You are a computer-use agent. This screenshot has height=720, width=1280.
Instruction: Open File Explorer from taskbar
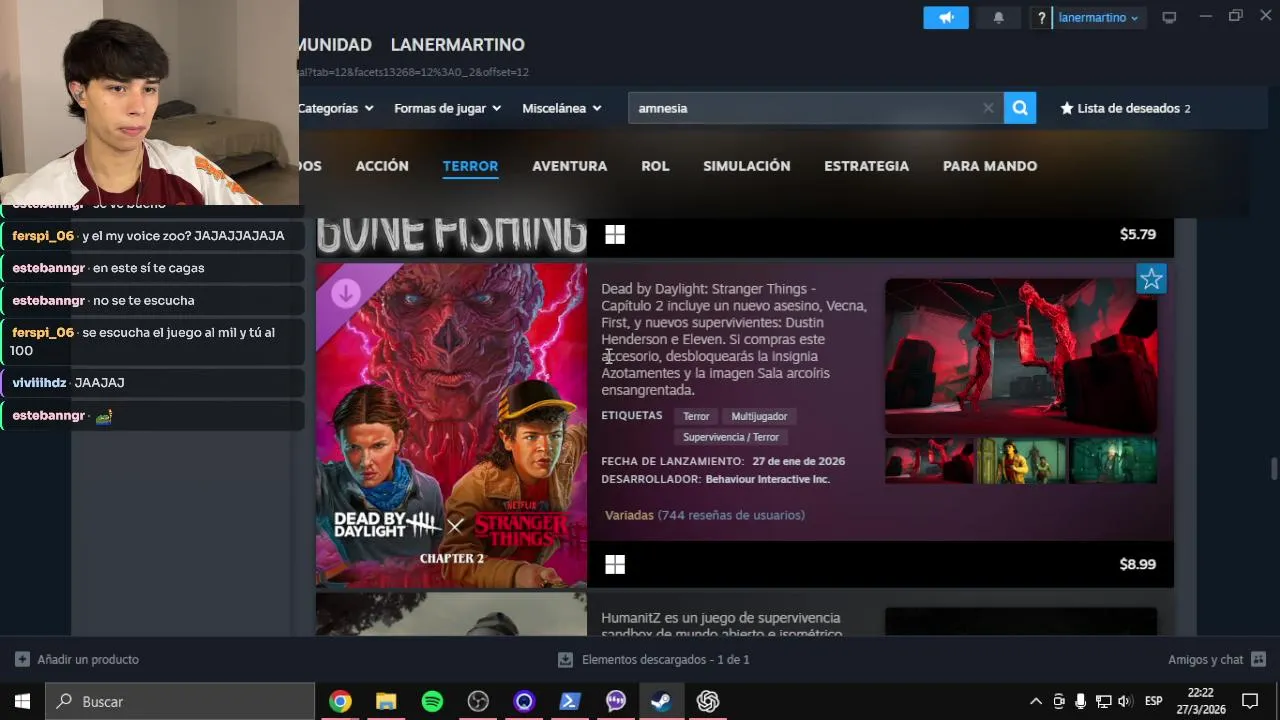point(386,701)
